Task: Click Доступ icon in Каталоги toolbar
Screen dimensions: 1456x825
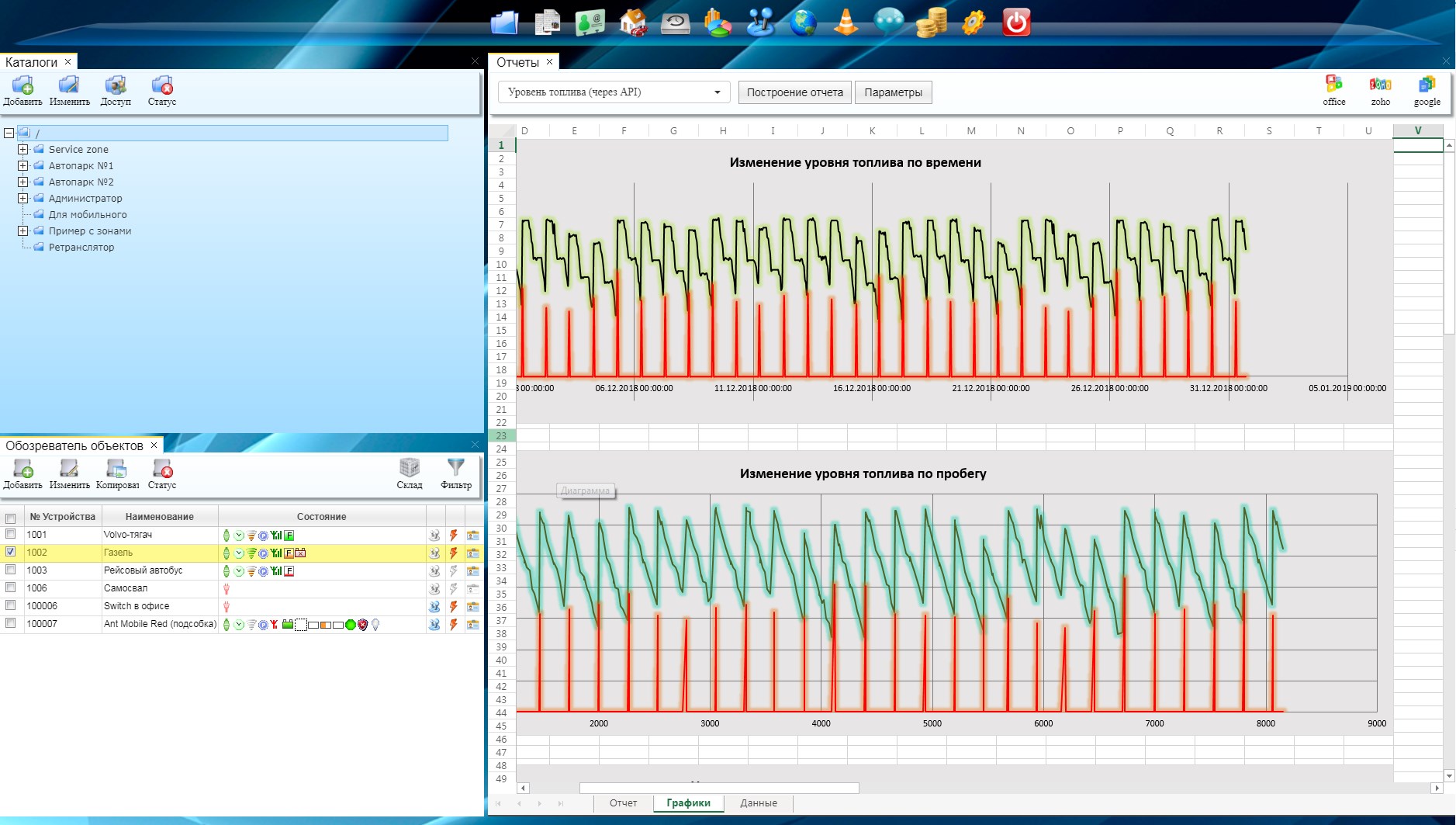Action: click(116, 90)
